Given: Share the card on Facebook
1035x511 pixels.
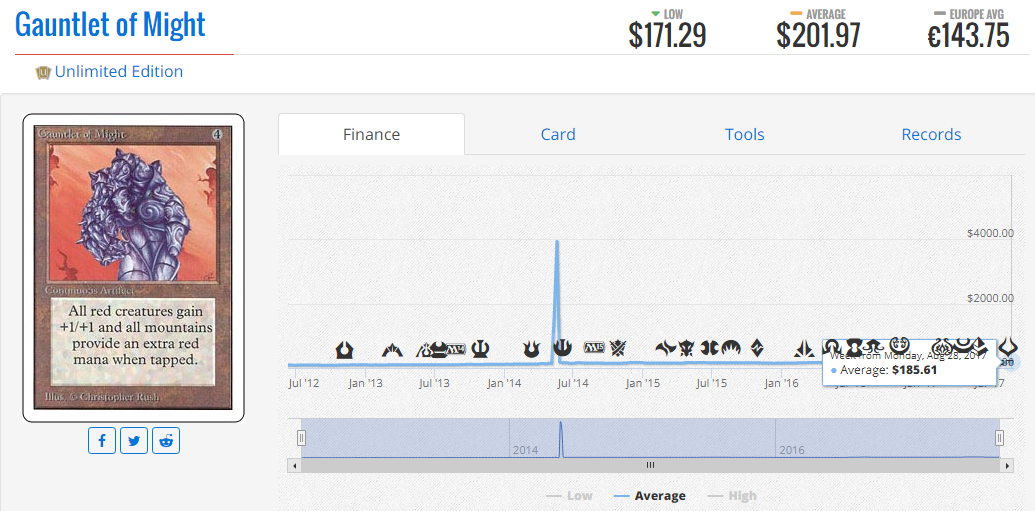Looking at the screenshot, I should [102, 441].
